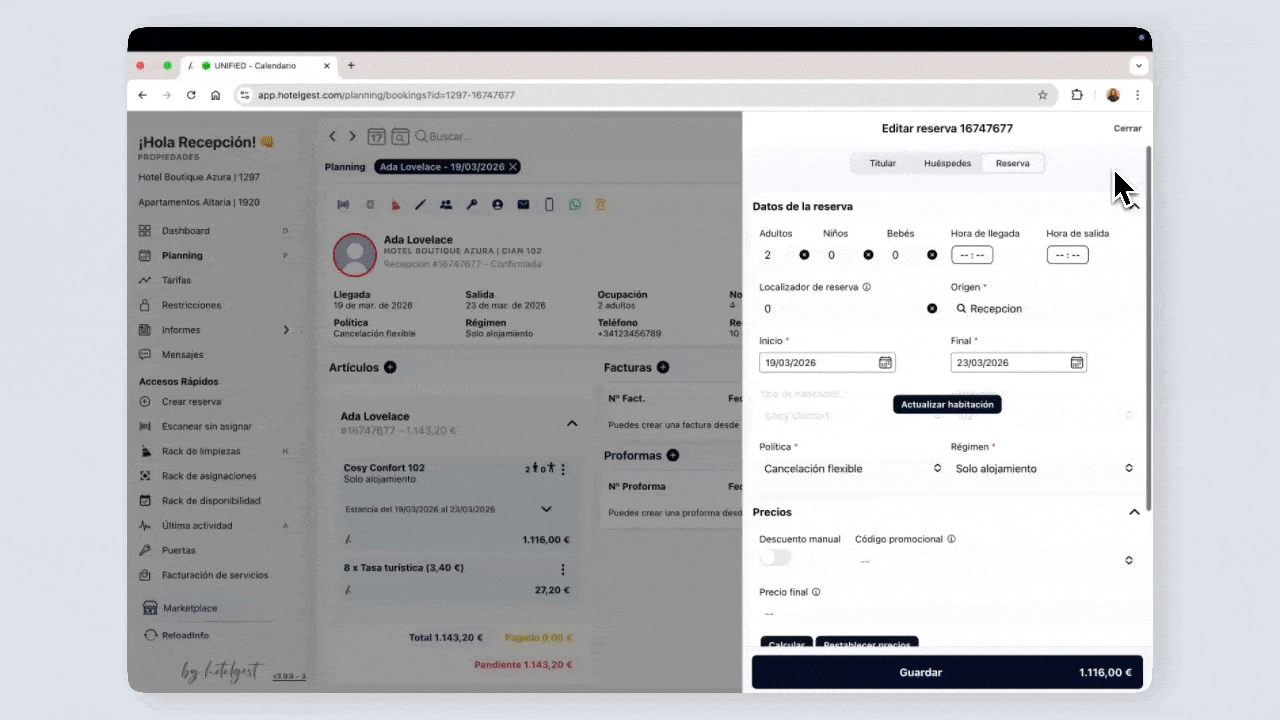Clear the Adultos value with its X
The width and height of the screenshot is (1280, 720).
(x=804, y=255)
